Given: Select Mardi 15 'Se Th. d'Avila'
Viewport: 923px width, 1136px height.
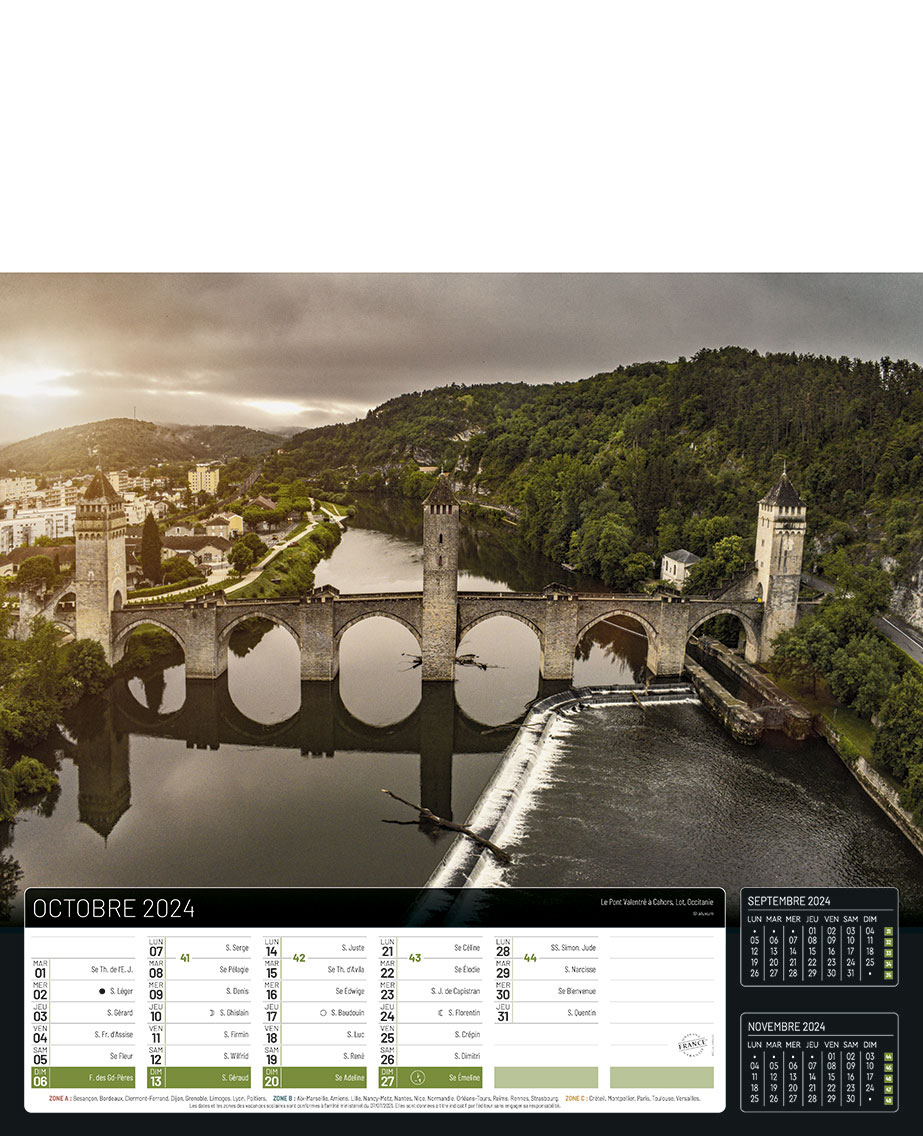Looking at the screenshot, I should [x=315, y=969].
